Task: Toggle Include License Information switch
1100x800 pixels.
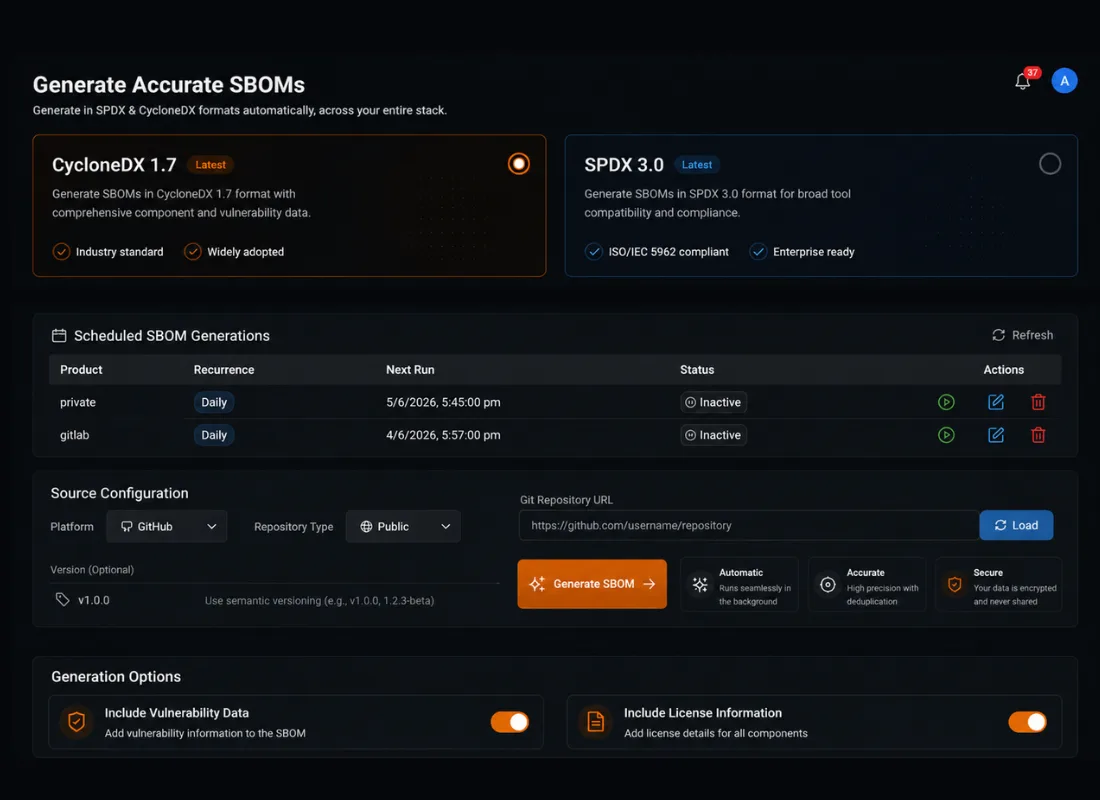Action: 1027,721
